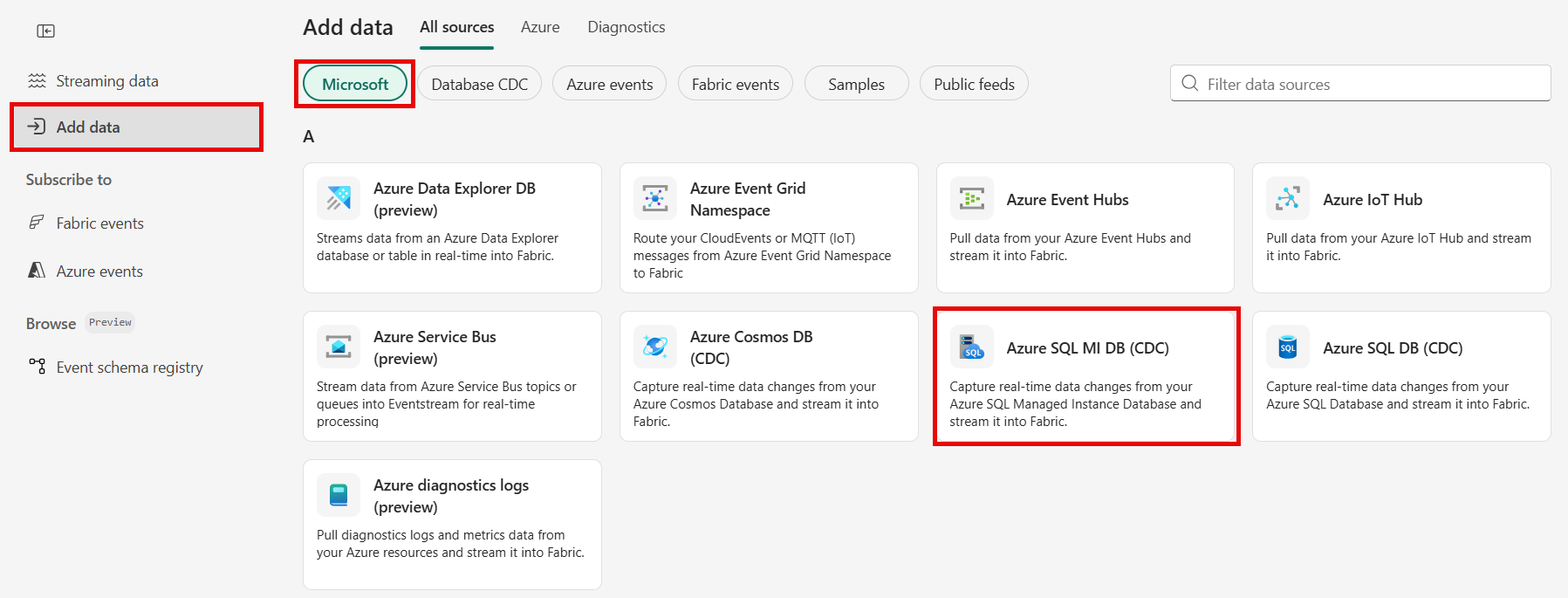Click 'Pull diagnostics logs and metrics' description

tap(450, 544)
